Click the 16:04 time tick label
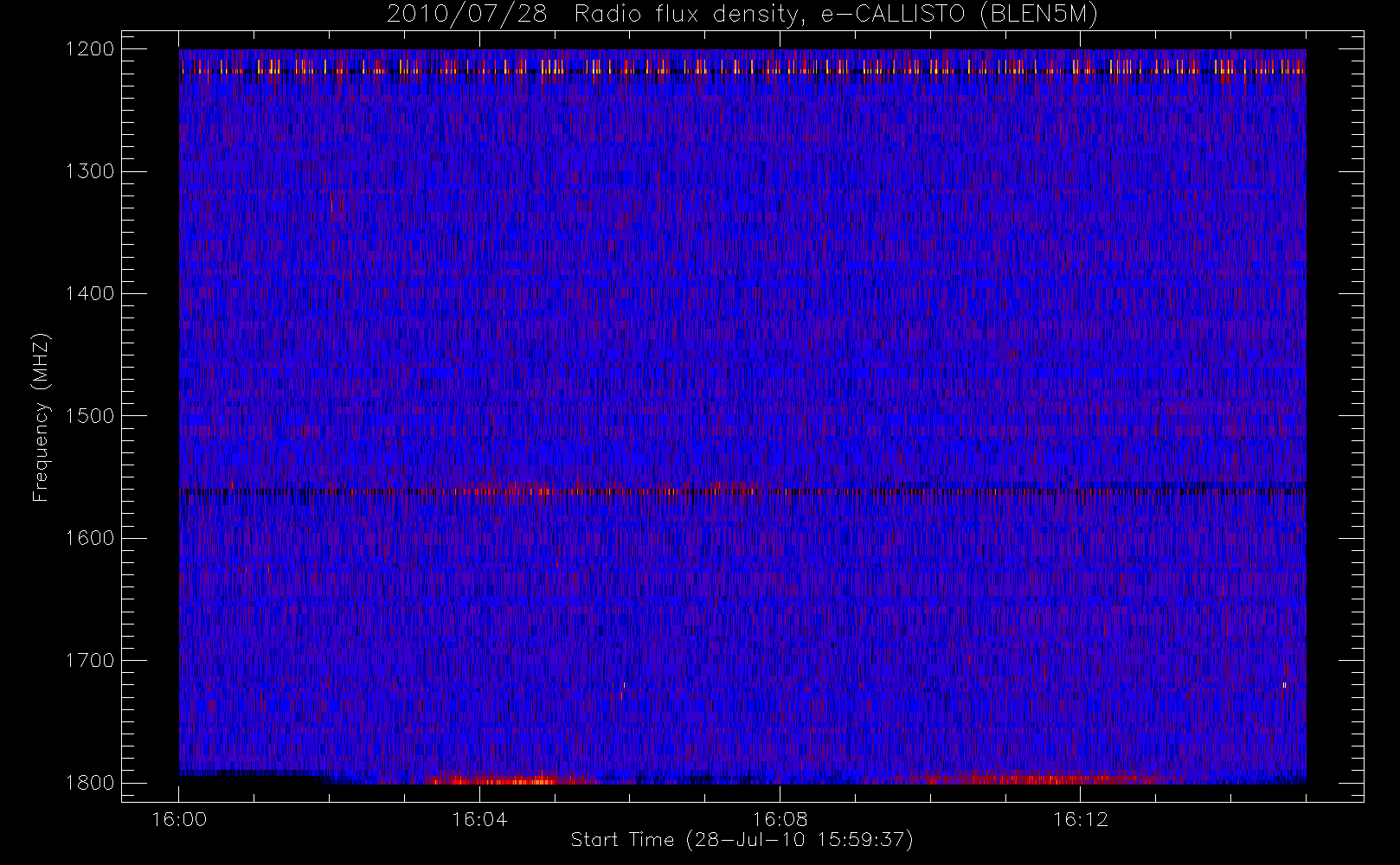The width and height of the screenshot is (1400, 865). point(479,819)
